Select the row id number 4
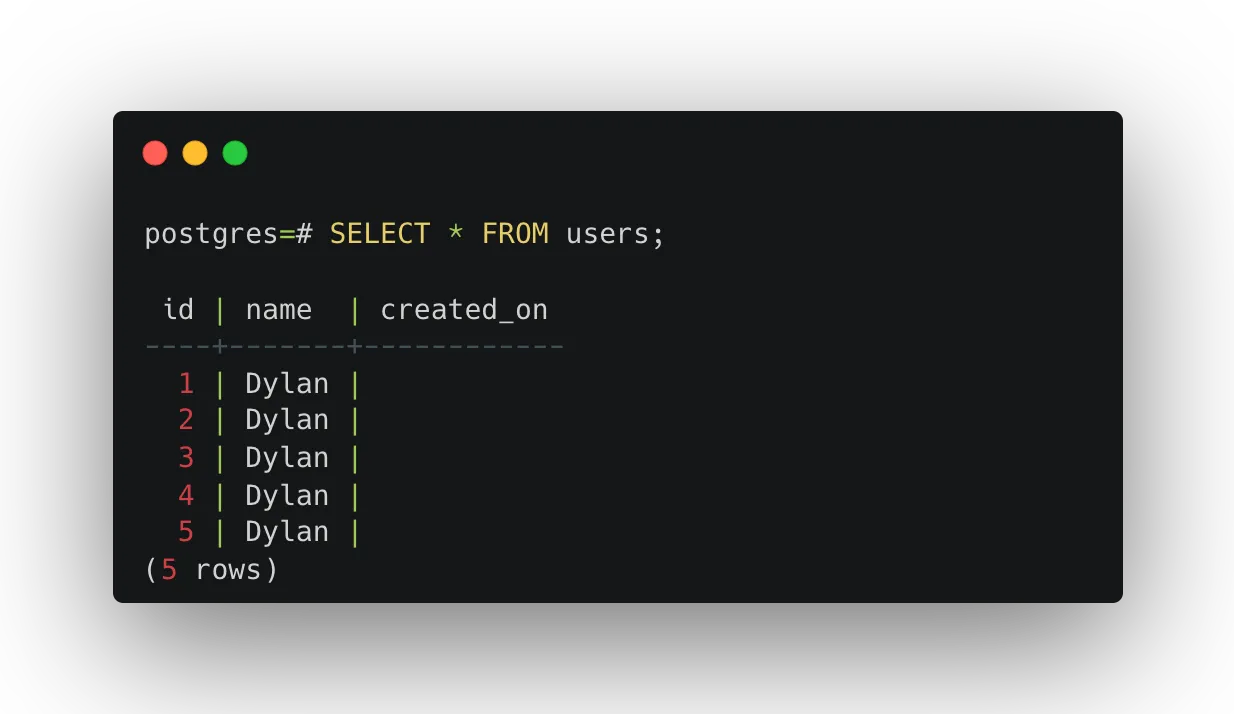 click(186, 496)
